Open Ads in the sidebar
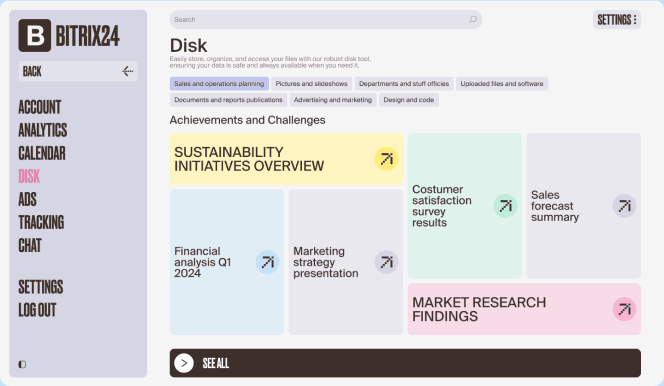This screenshot has height=386, width=664. tap(28, 199)
